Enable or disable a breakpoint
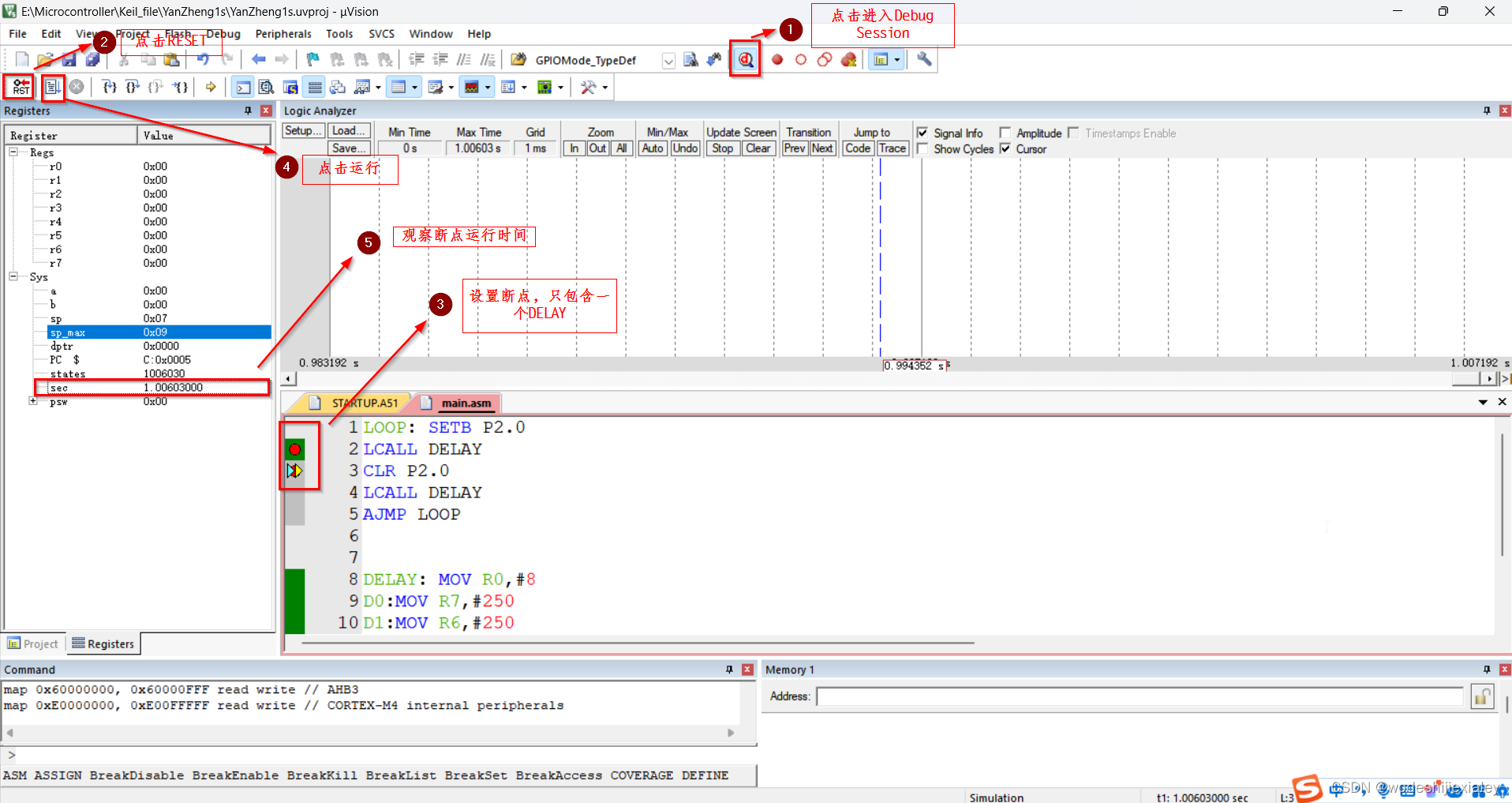Image resolution: width=1512 pixels, height=803 pixels. pyautogui.click(x=801, y=60)
